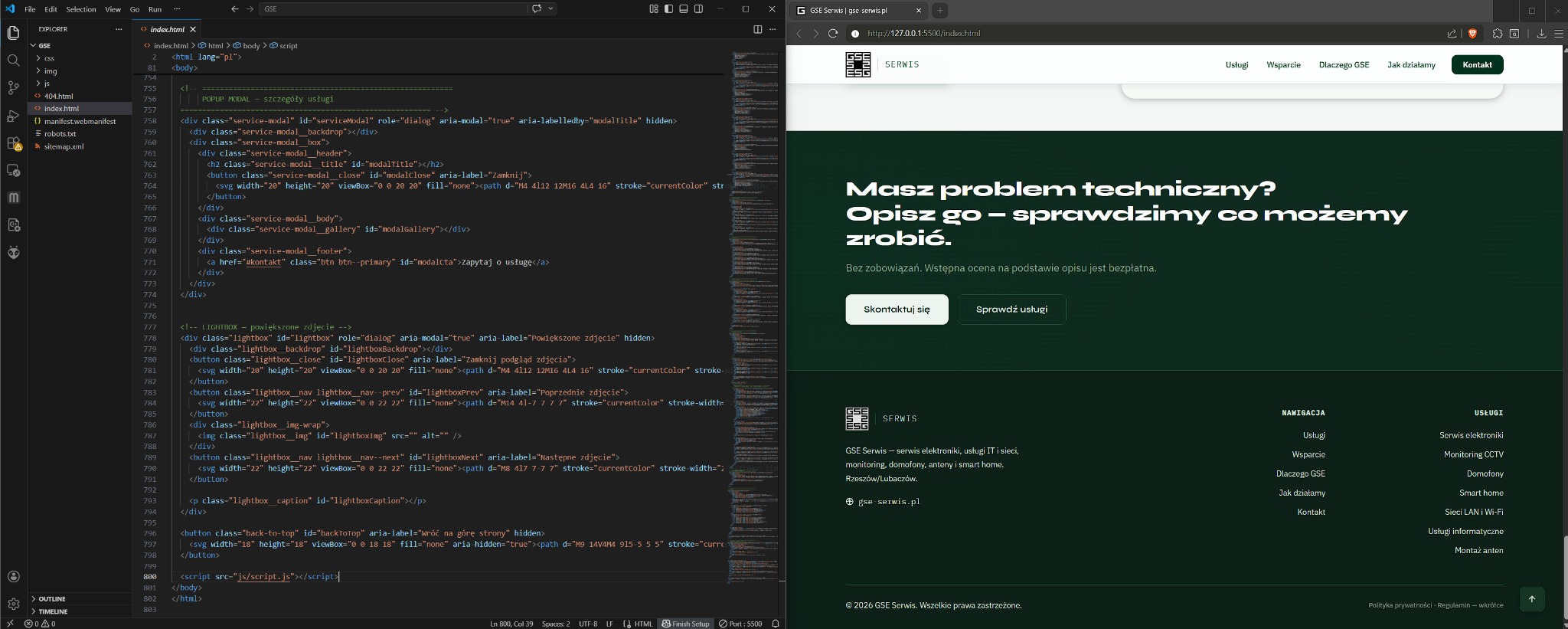Toggle the primary side bar layout
Image resolution: width=1568 pixels, height=629 pixels.
[x=668, y=9]
